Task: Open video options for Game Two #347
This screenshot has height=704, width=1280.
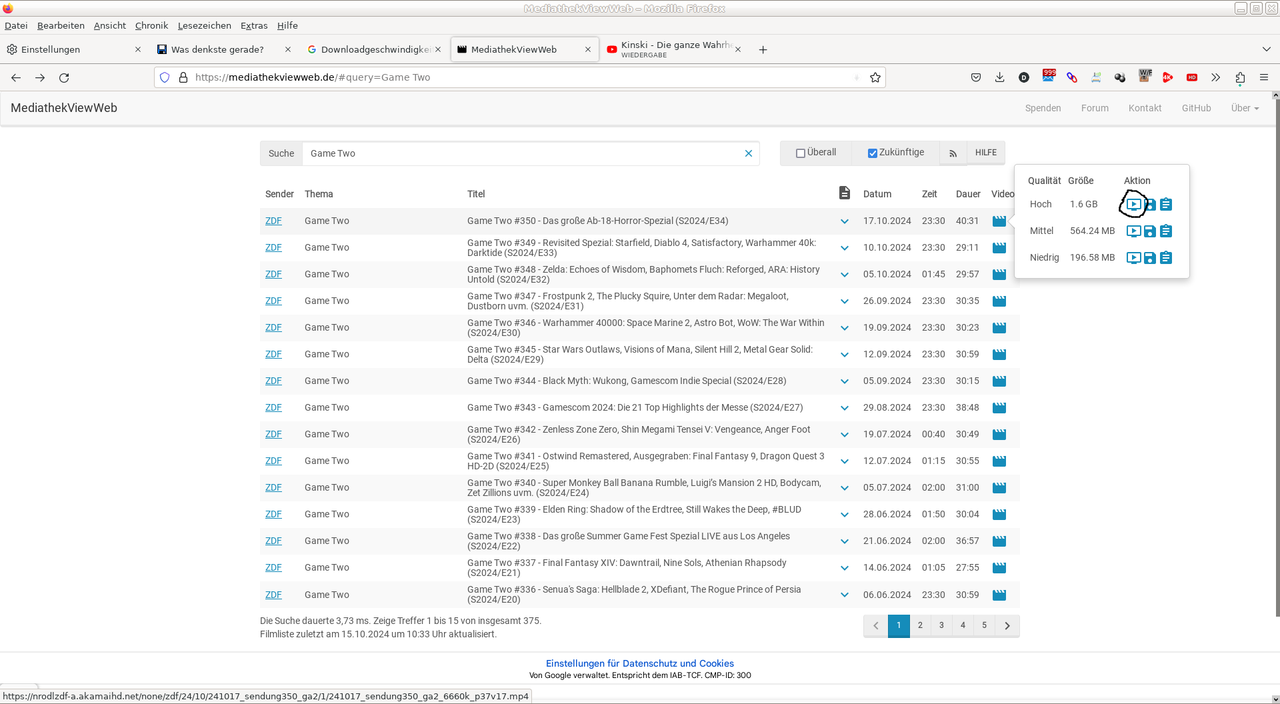Action: [x=999, y=301]
